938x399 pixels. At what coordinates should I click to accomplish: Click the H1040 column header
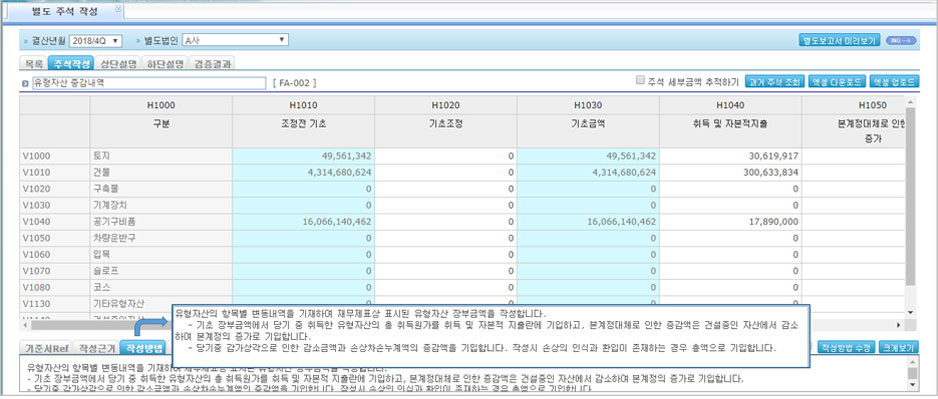click(730, 105)
